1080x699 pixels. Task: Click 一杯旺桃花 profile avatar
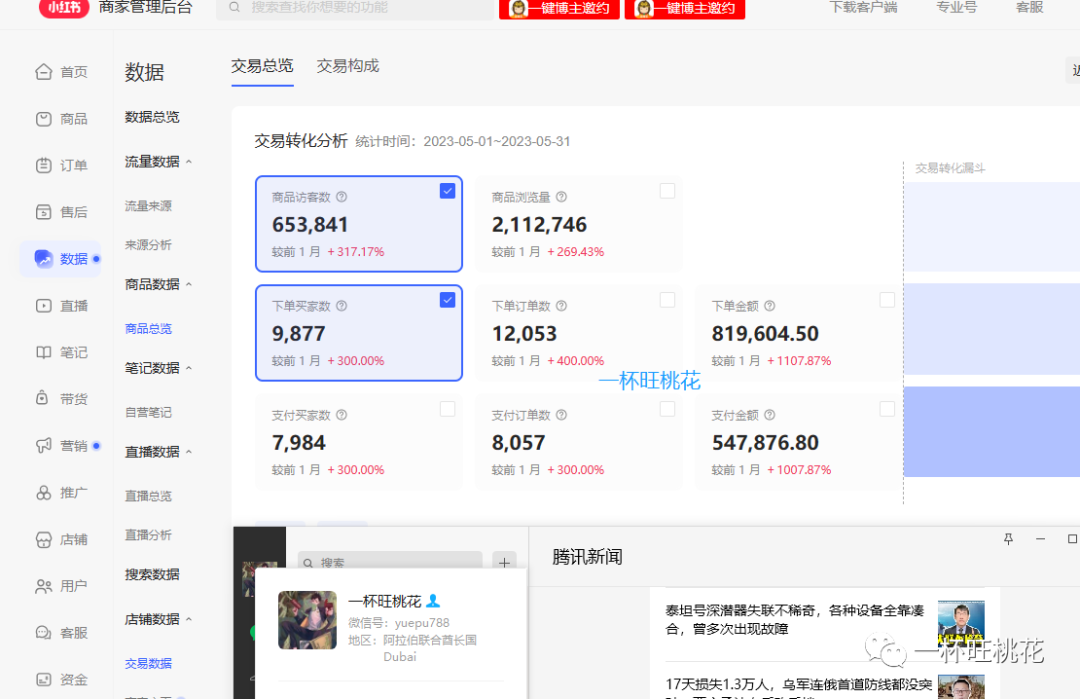(307, 620)
